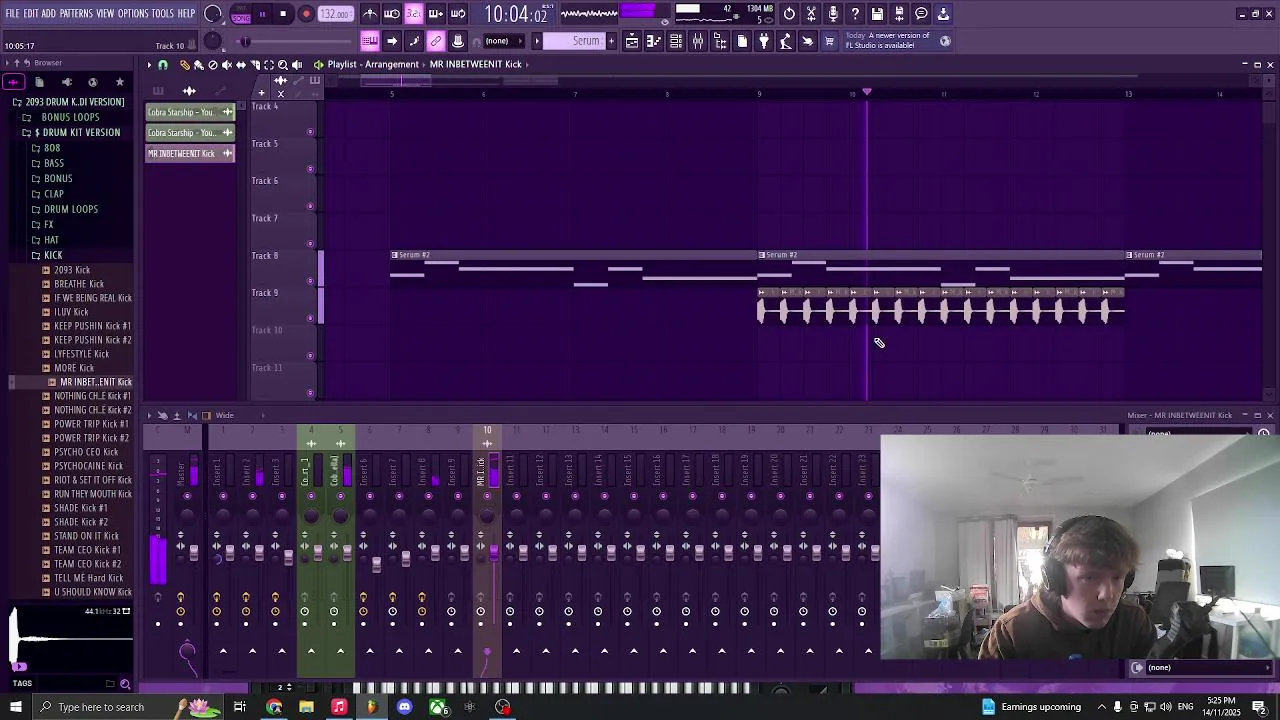The width and height of the screenshot is (1280, 720).
Task: Open Google Chrome from the taskbar
Action: (274, 707)
